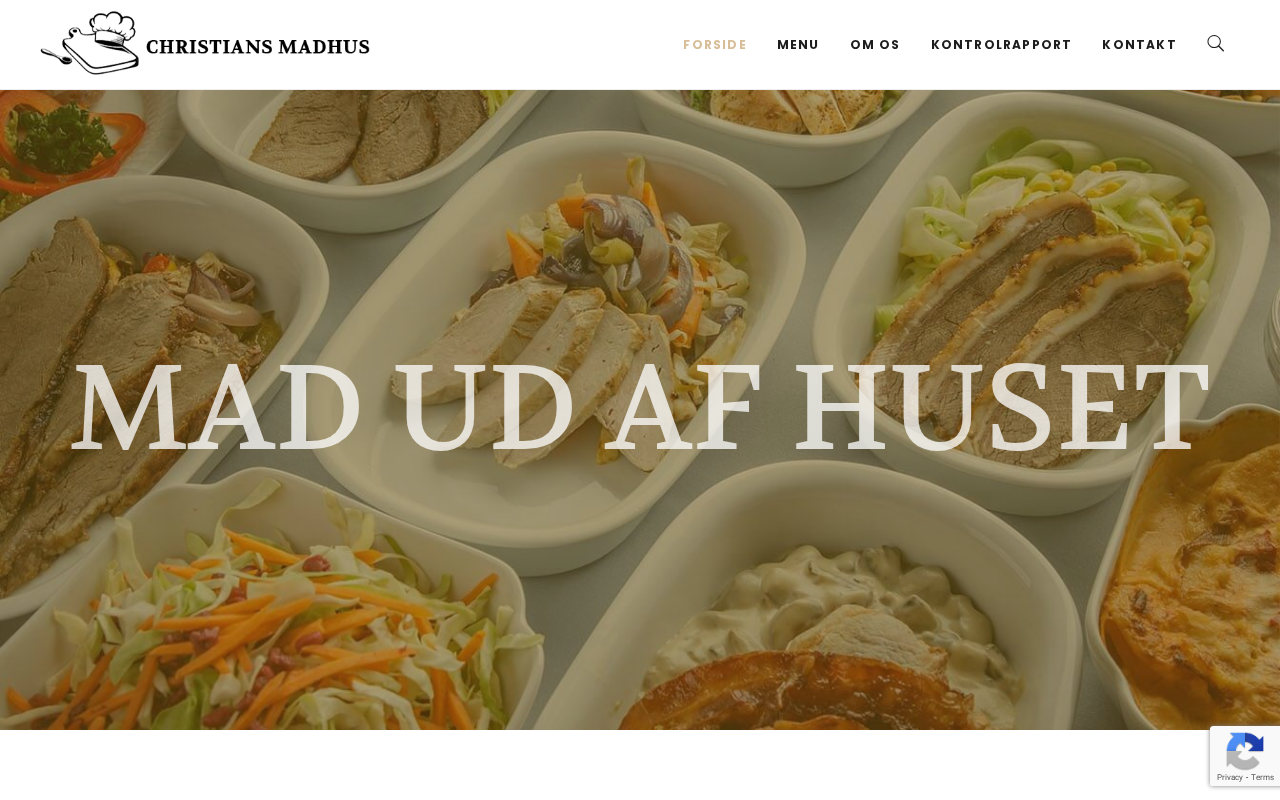Open the reCAPTCHA Terms link
1280x800 pixels.
(1262, 777)
